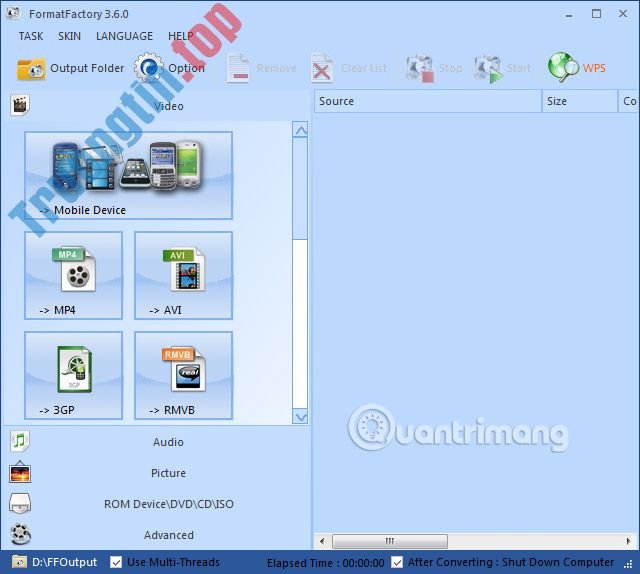This screenshot has width=640, height=574.
Task: Select the 3GP conversion tile
Action: 73,376
